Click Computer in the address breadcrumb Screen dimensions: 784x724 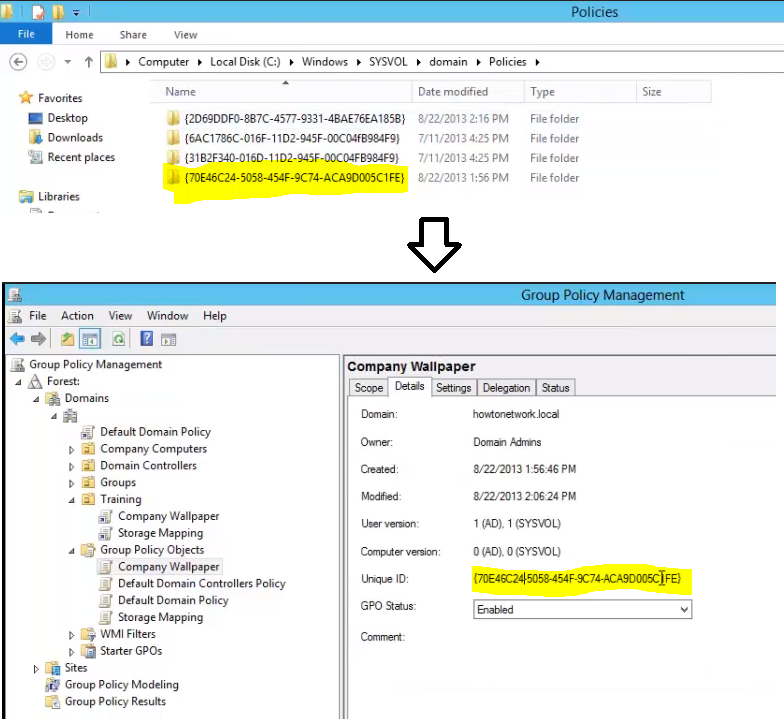(164, 62)
